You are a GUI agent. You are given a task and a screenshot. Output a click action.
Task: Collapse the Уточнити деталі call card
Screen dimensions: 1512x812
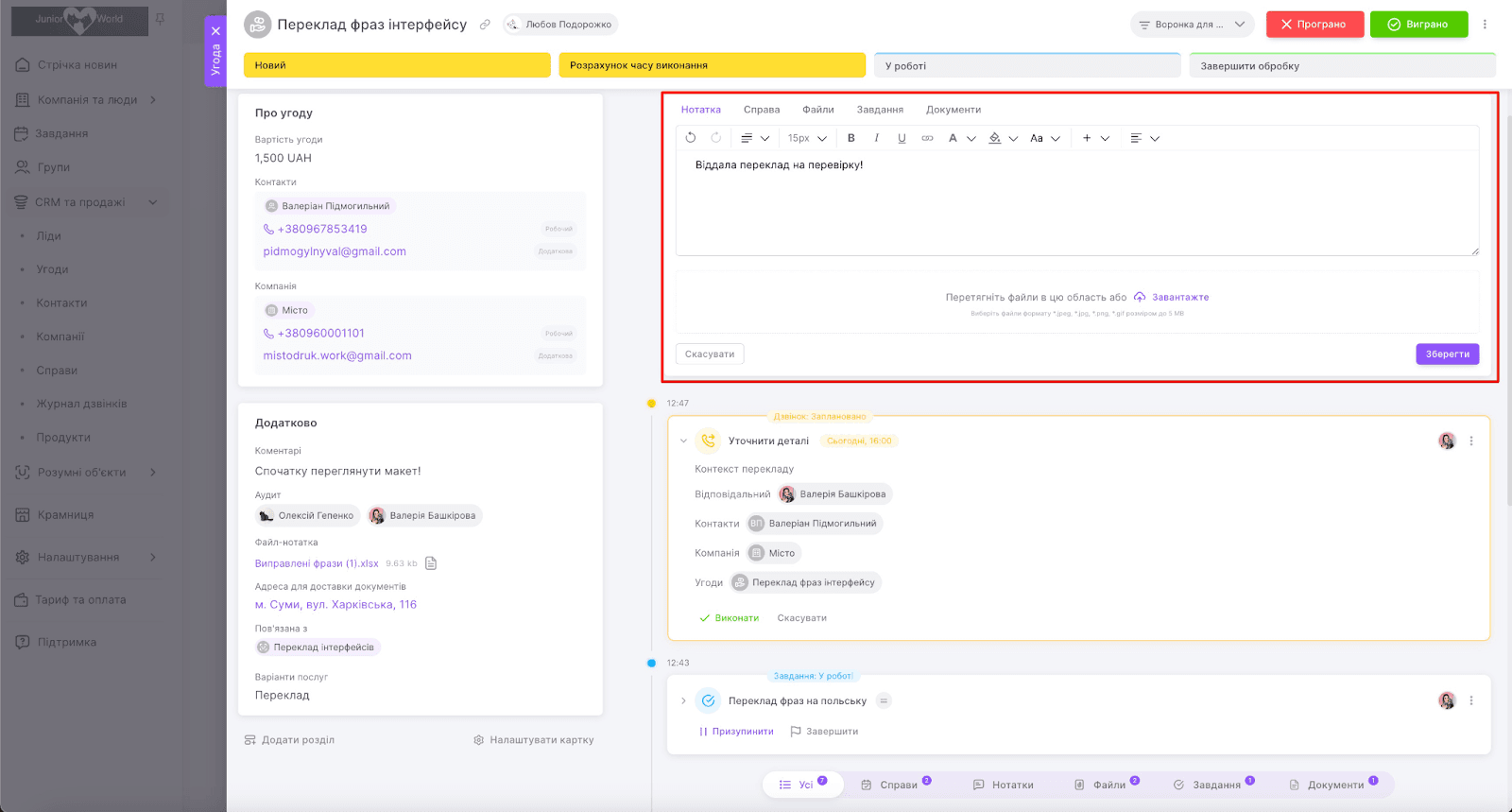point(683,441)
